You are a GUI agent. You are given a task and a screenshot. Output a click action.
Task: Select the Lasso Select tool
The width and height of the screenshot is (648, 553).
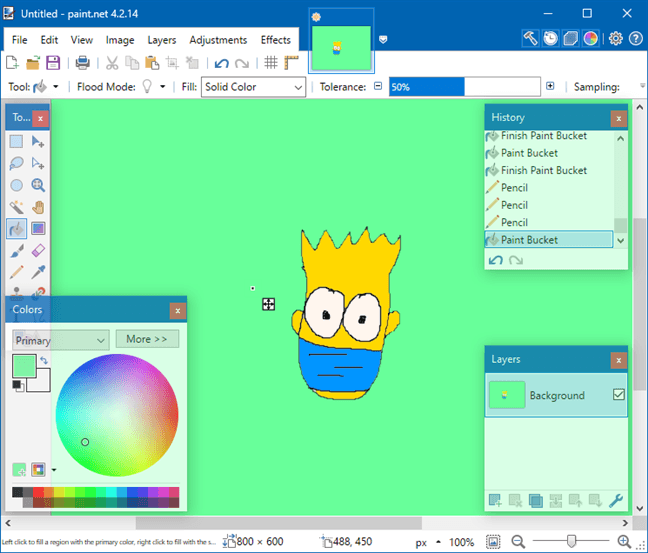point(17,163)
